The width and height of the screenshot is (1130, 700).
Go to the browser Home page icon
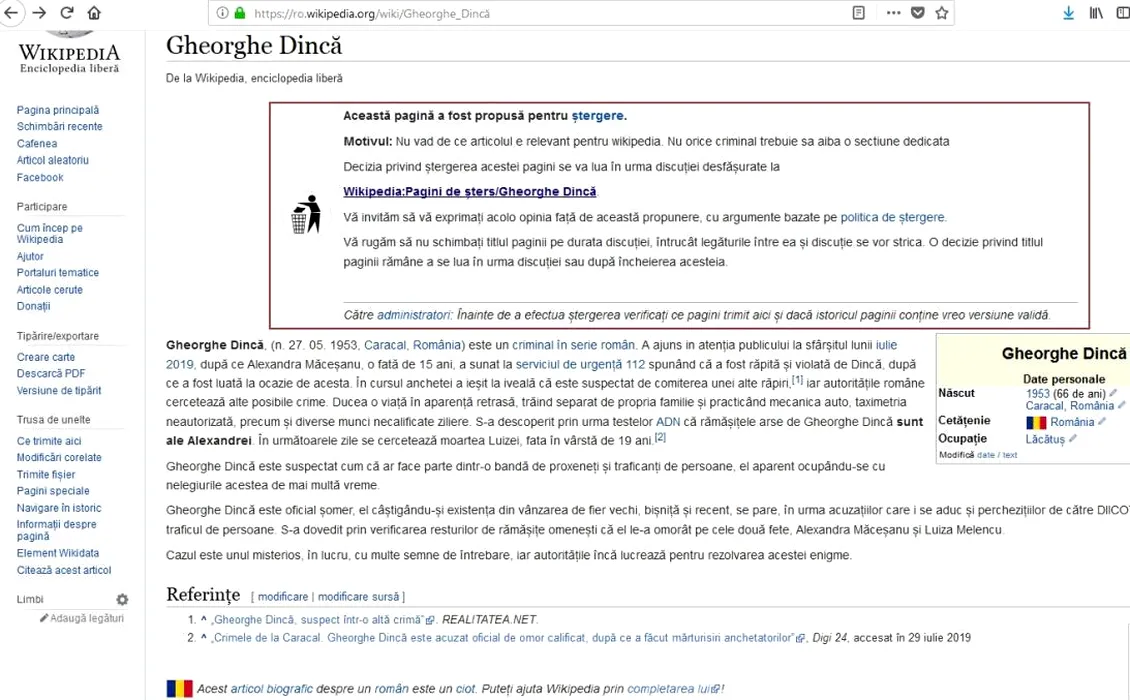(x=94, y=13)
